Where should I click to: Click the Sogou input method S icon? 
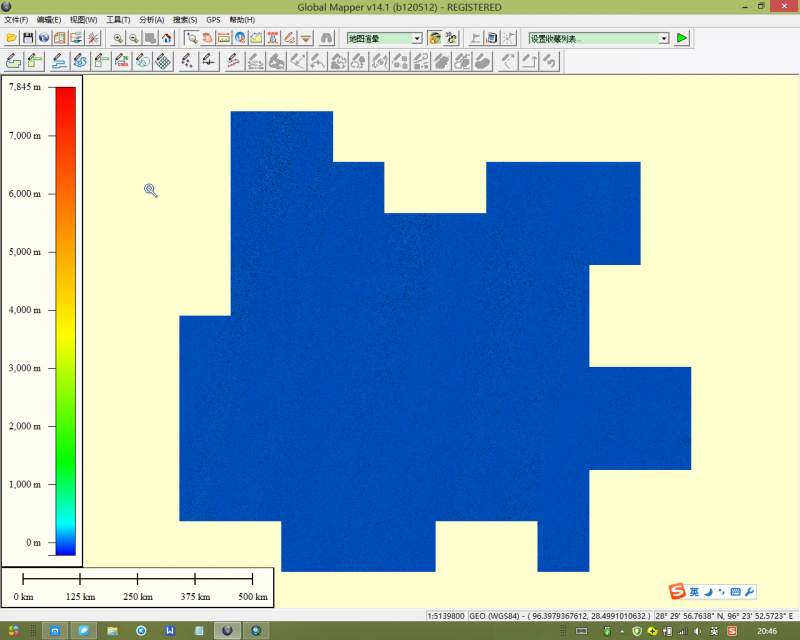[x=677, y=592]
